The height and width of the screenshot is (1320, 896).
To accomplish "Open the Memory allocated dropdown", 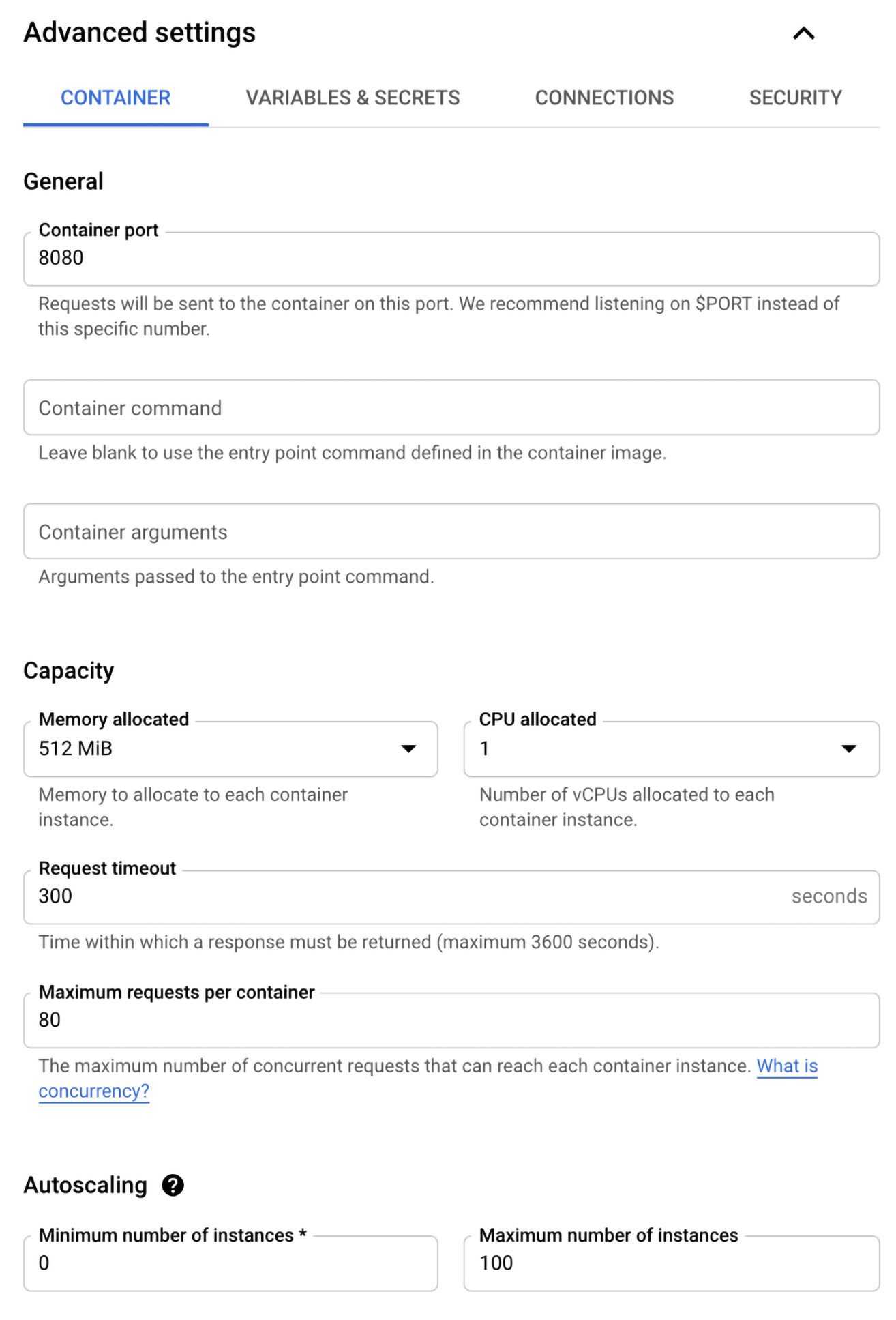I will click(230, 749).
